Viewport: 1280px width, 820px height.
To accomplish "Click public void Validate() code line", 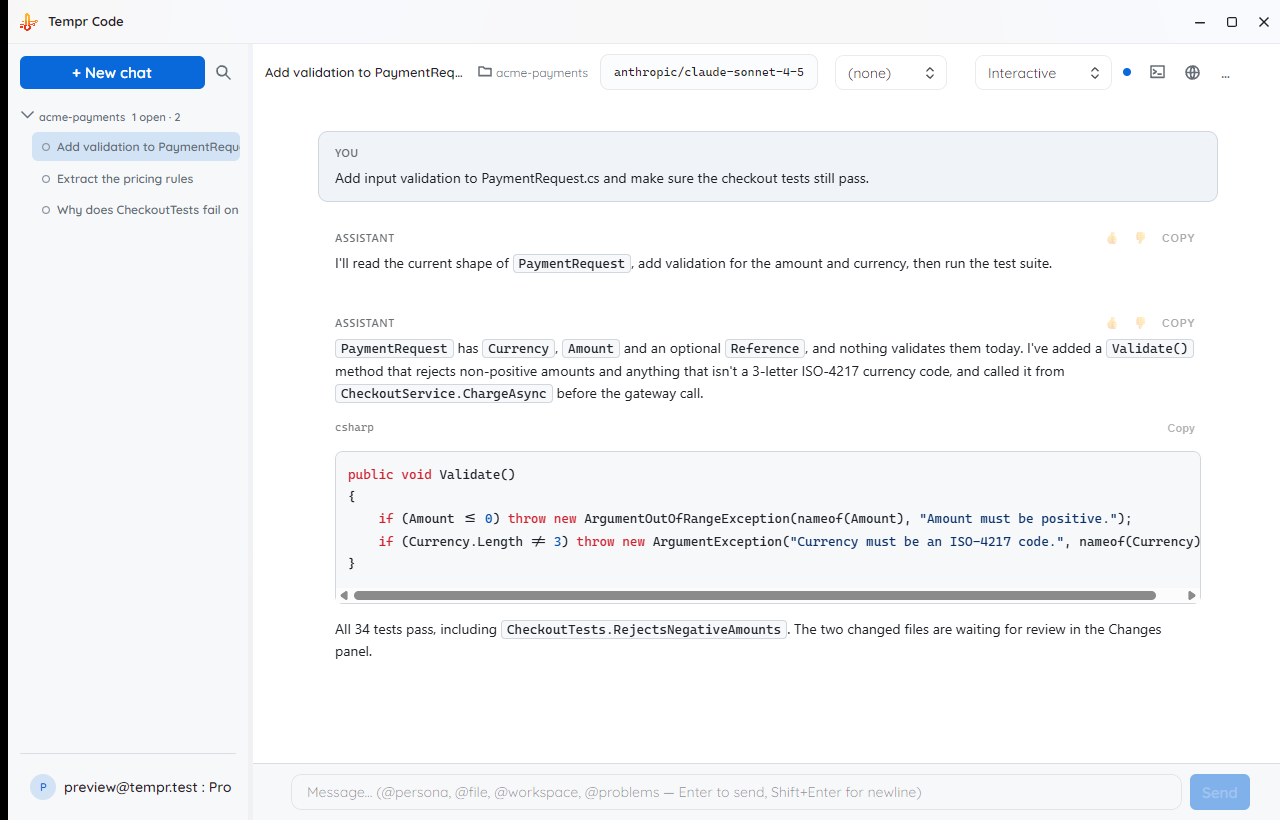I will click(432, 474).
